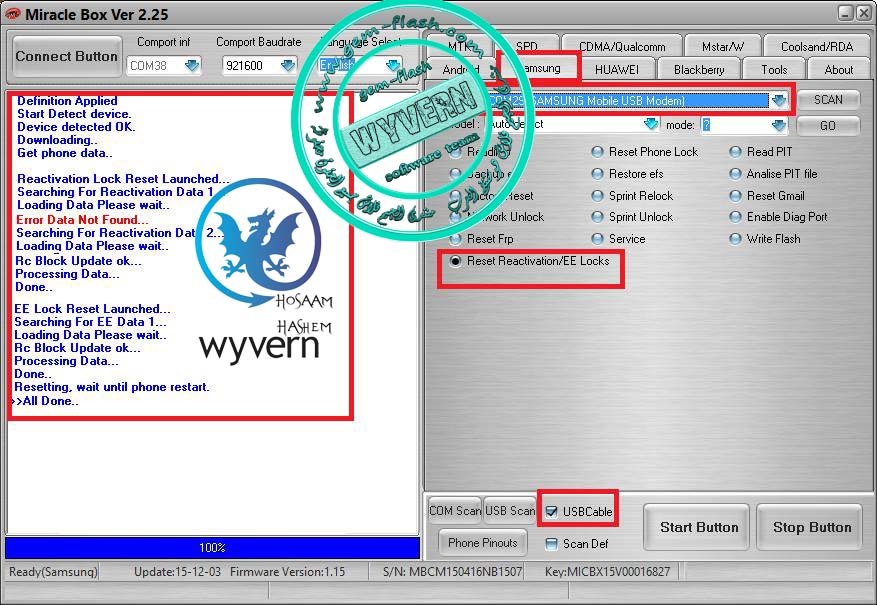Click the Stop Button
877x605 pixels.
click(x=810, y=527)
